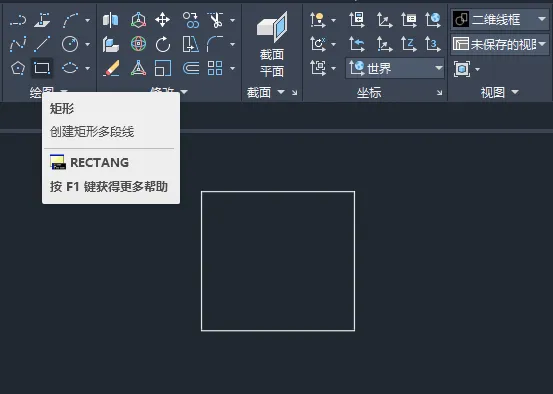
Task: Click the 矩形 tooltip title
Action: [x=62, y=109]
